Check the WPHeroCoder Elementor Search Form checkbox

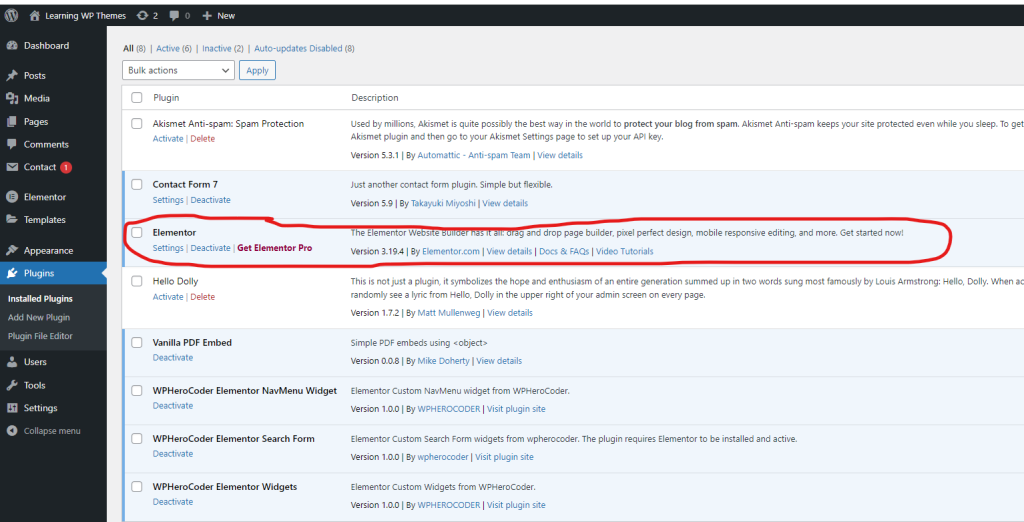pos(136,438)
